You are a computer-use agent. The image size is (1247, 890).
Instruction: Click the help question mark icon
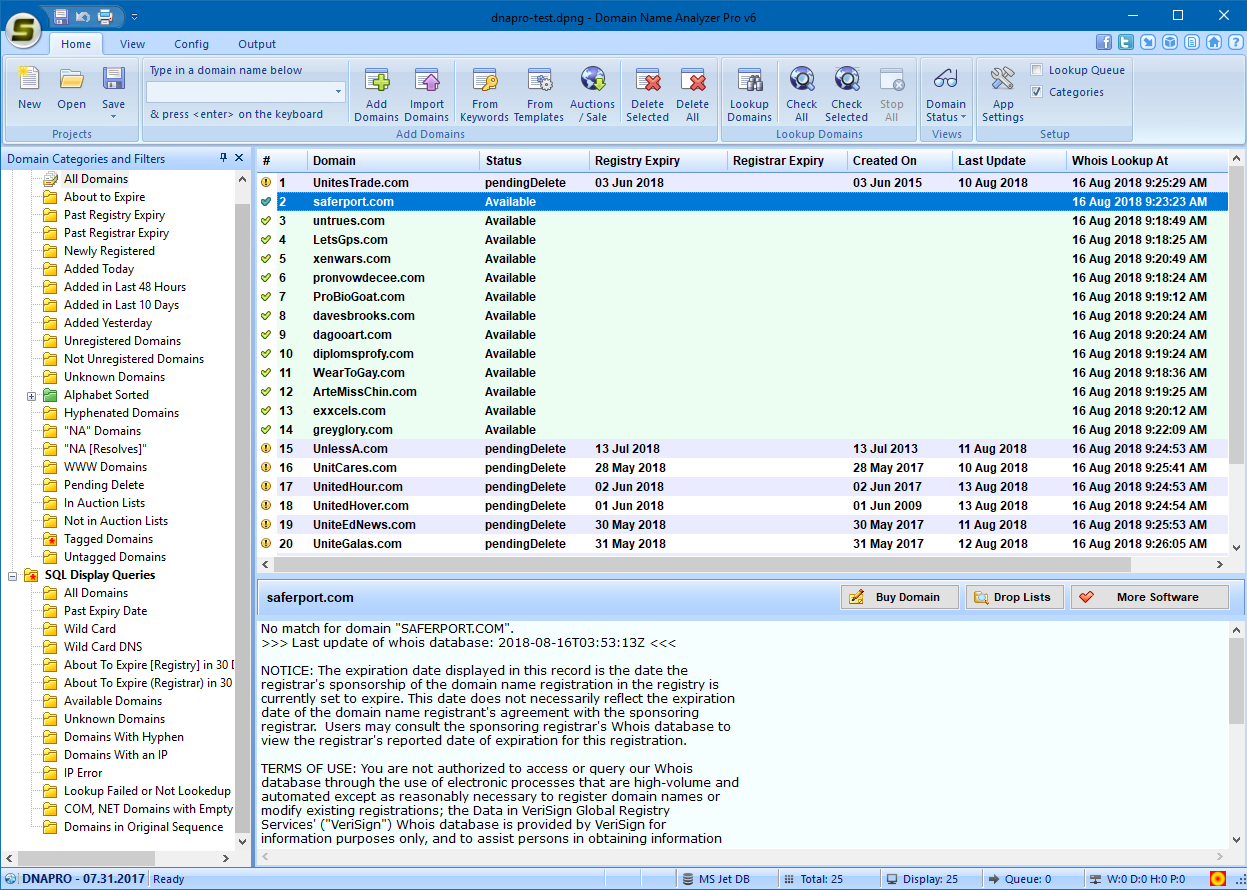1235,42
